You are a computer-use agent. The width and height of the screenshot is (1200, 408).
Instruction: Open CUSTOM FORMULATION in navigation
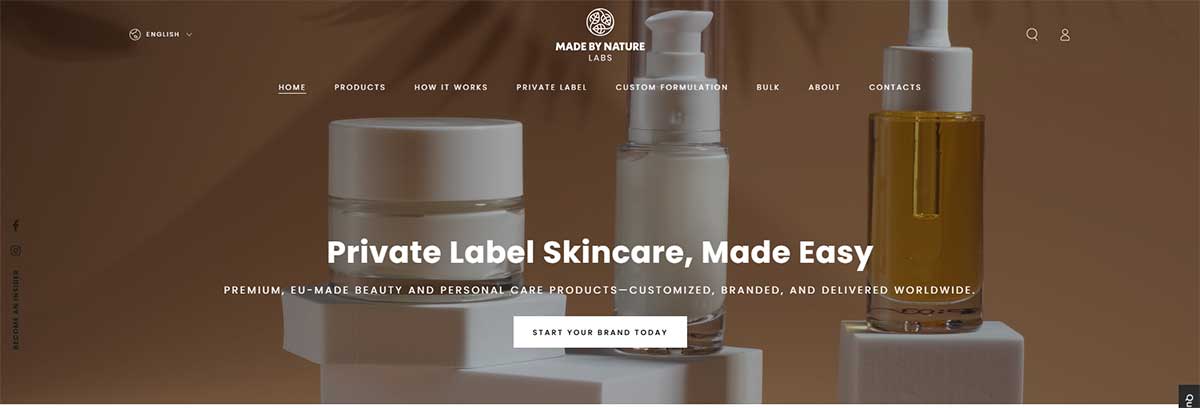(672, 88)
